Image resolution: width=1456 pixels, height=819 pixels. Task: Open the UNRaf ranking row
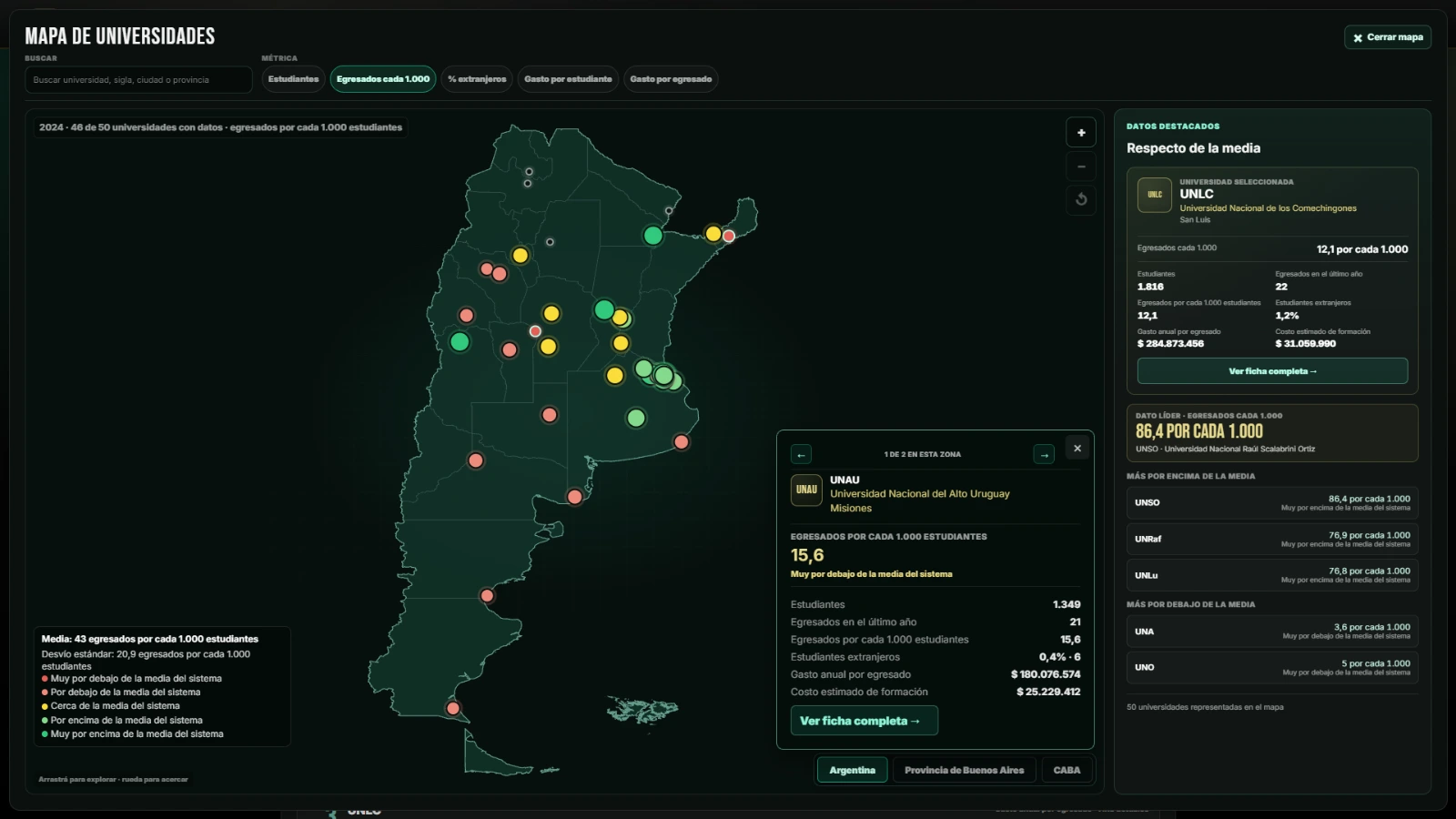tap(1272, 539)
